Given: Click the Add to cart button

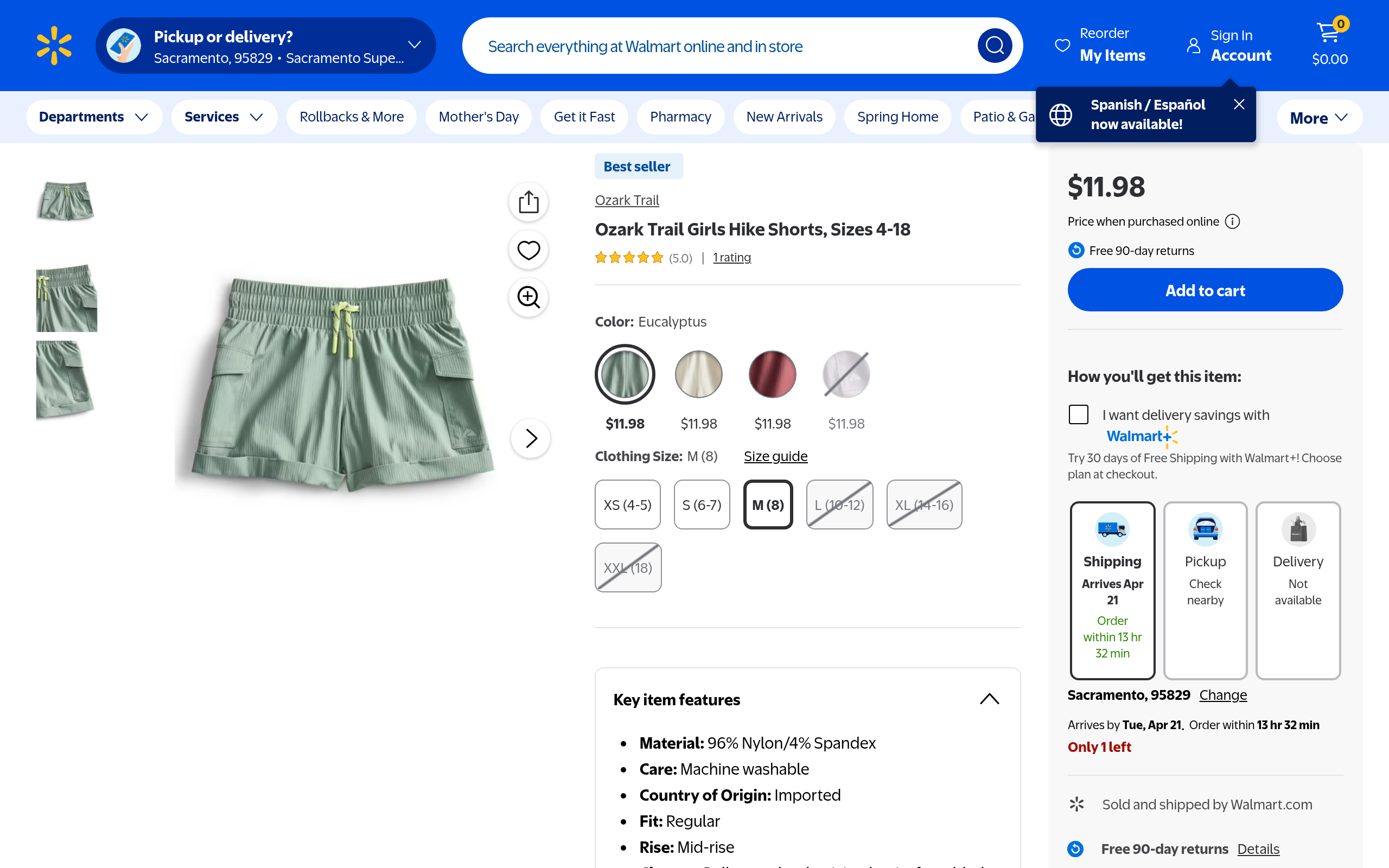Looking at the screenshot, I should [1205, 290].
